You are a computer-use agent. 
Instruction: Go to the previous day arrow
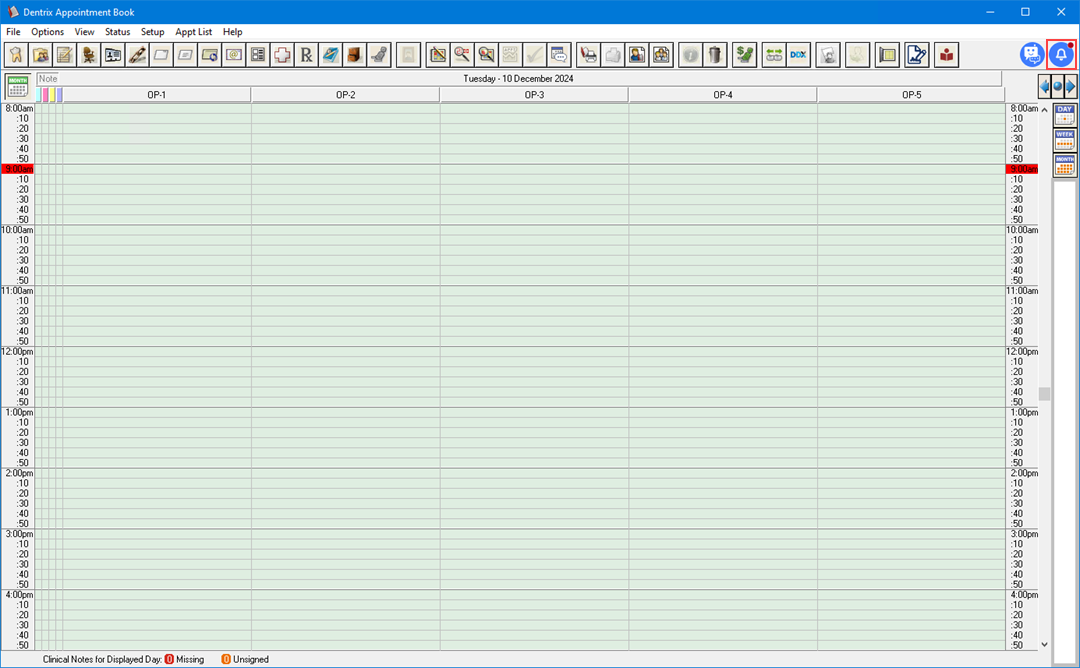coord(1044,86)
